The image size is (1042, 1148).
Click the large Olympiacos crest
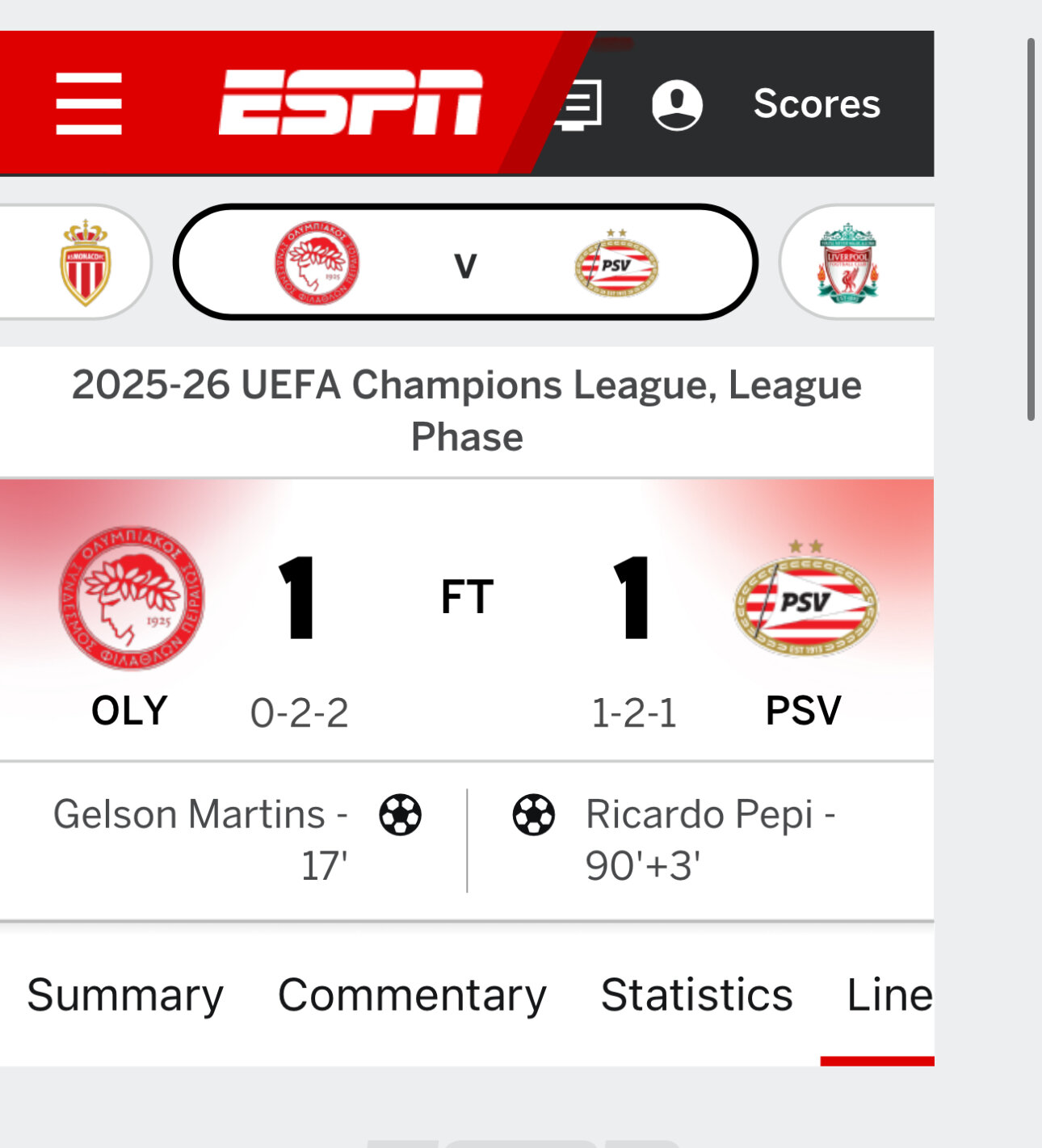(x=132, y=598)
